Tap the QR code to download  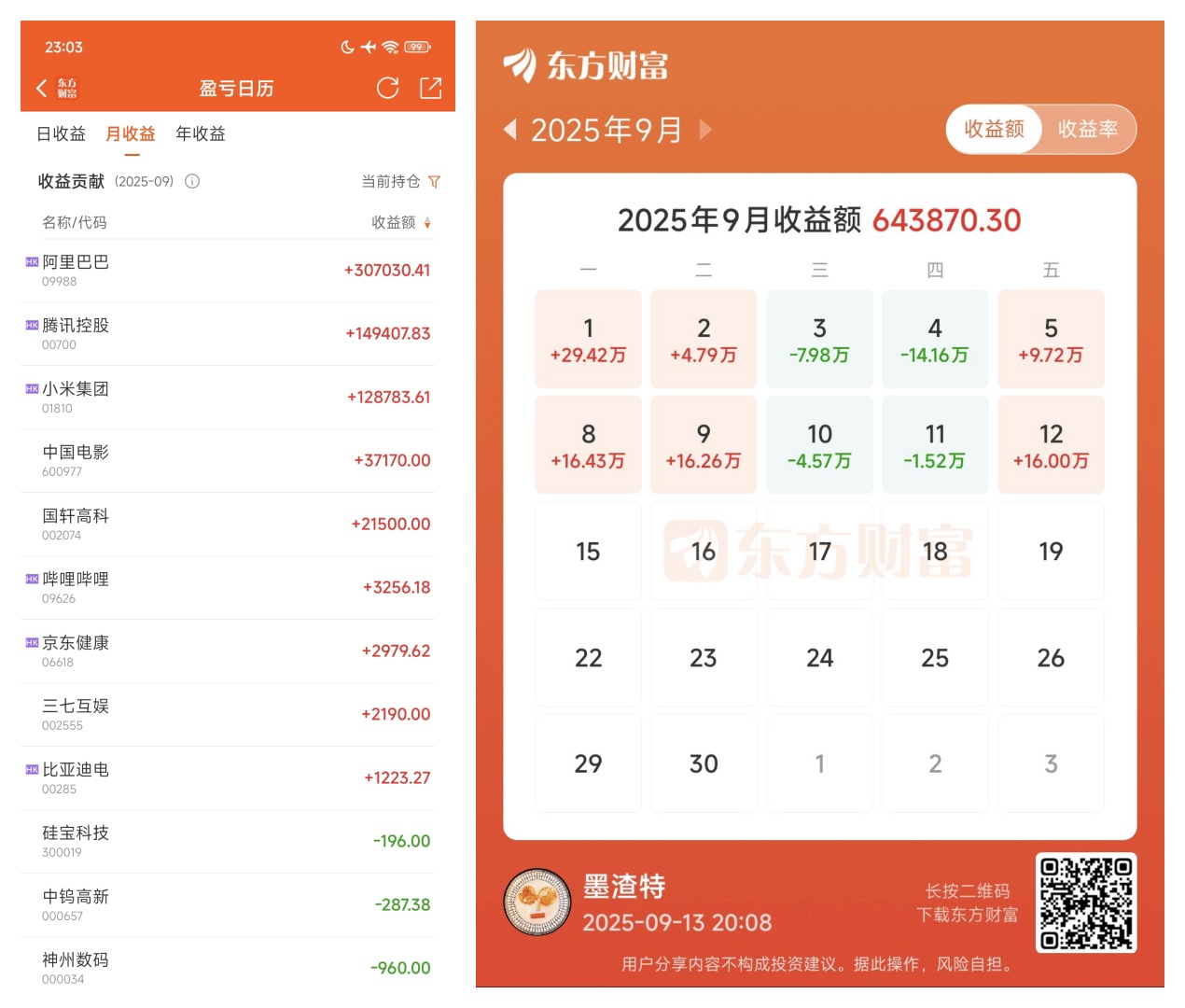click(x=1086, y=903)
